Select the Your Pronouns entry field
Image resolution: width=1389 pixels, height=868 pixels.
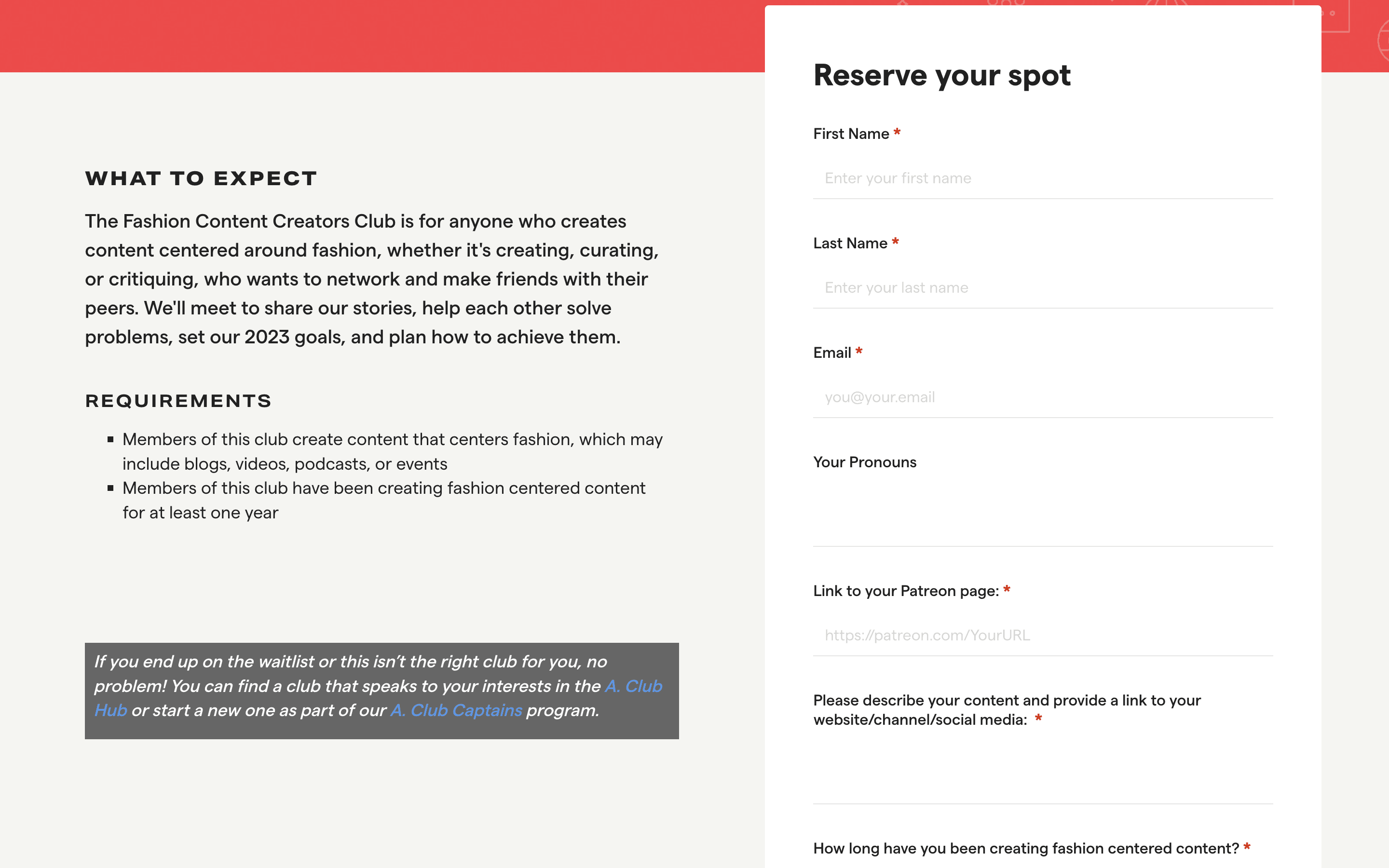point(1042,513)
